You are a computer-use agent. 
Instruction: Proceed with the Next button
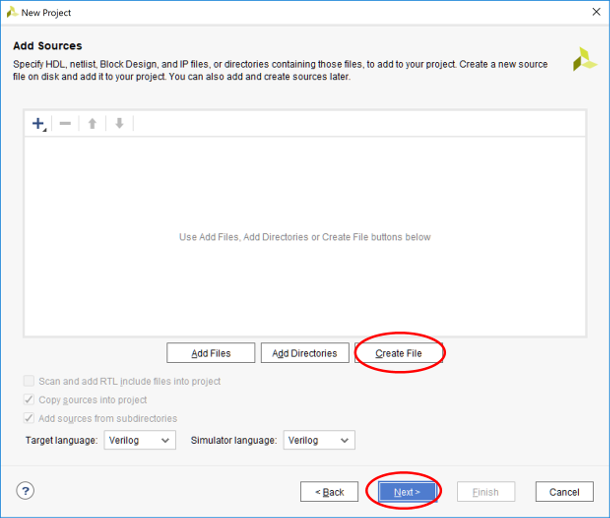407,492
